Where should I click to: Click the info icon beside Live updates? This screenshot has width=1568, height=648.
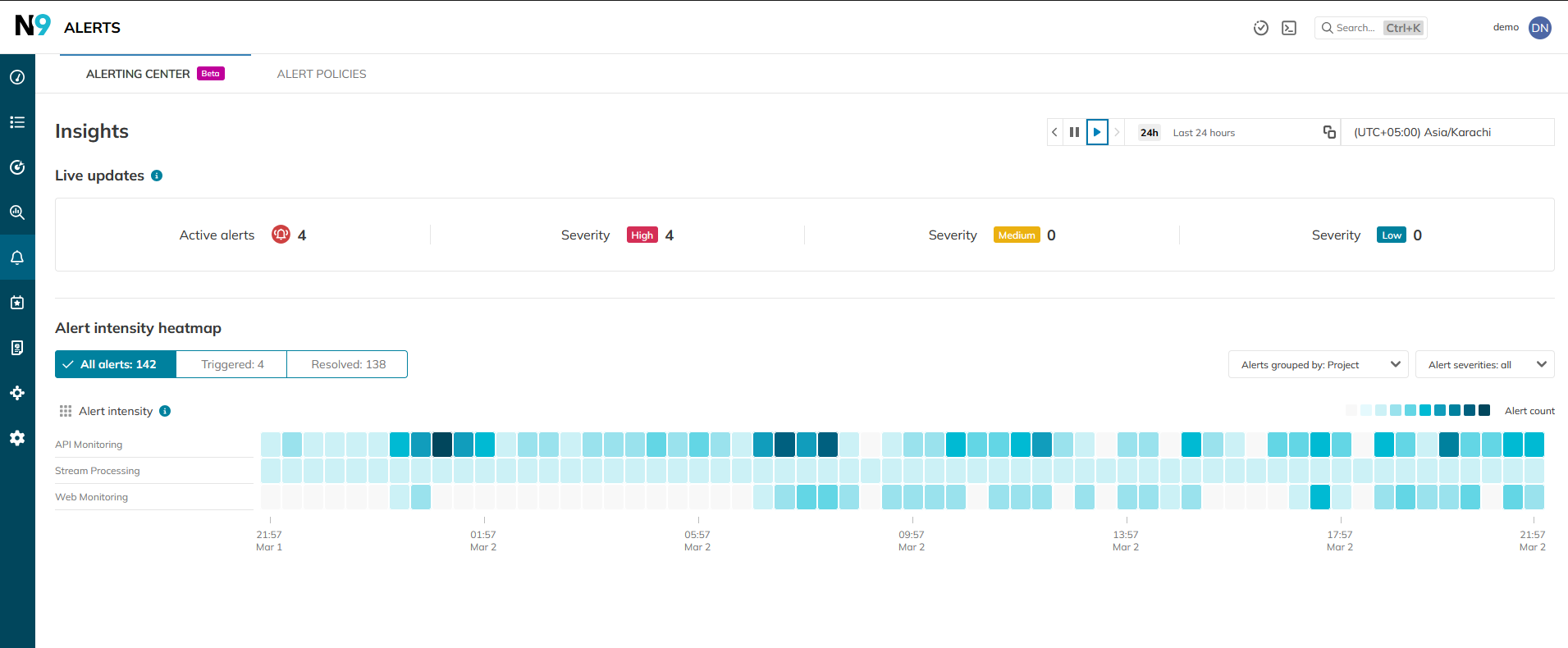(x=157, y=176)
